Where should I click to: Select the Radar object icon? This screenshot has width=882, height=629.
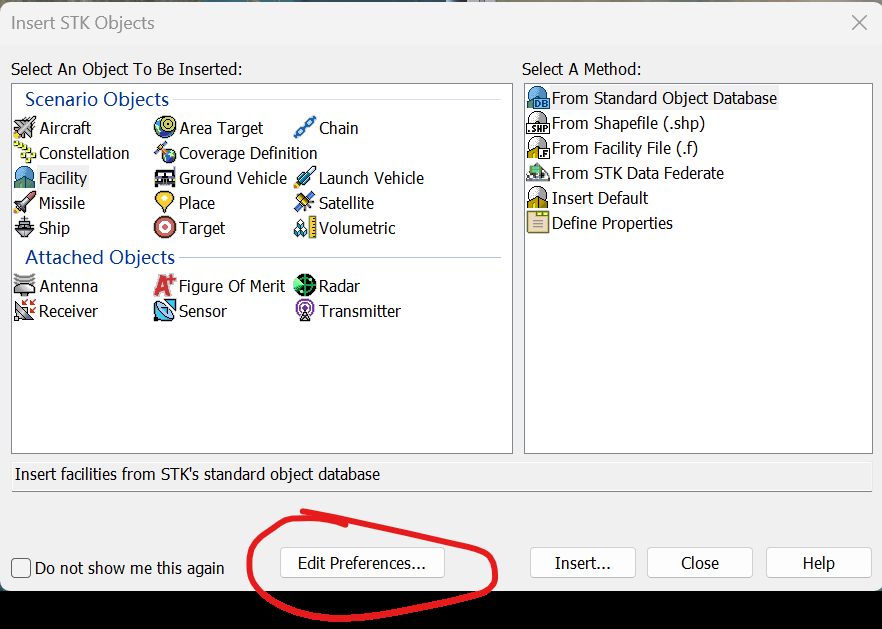point(304,286)
